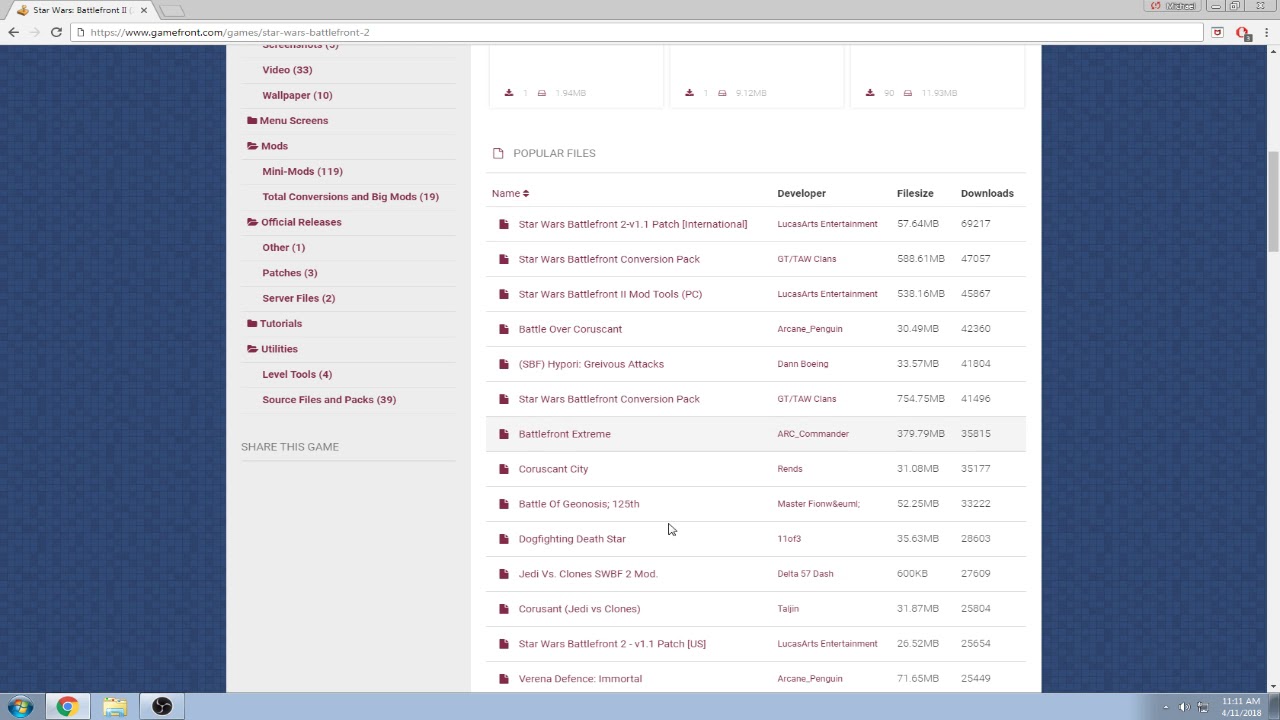Open the Video (33) subcategory
The image size is (1280, 720).
287,70
